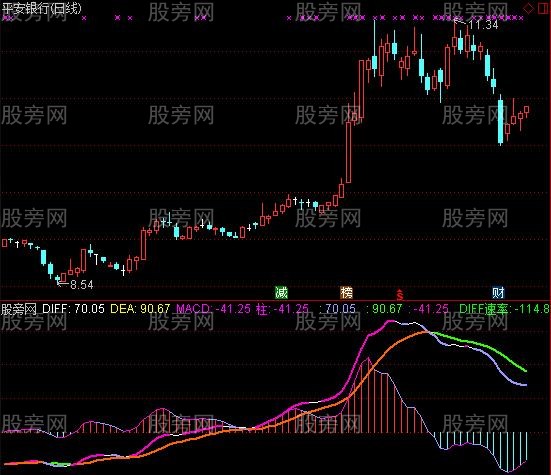The height and width of the screenshot is (475, 551).
Task: Click the MACD: -41.25 indicator value
Action: point(213,309)
